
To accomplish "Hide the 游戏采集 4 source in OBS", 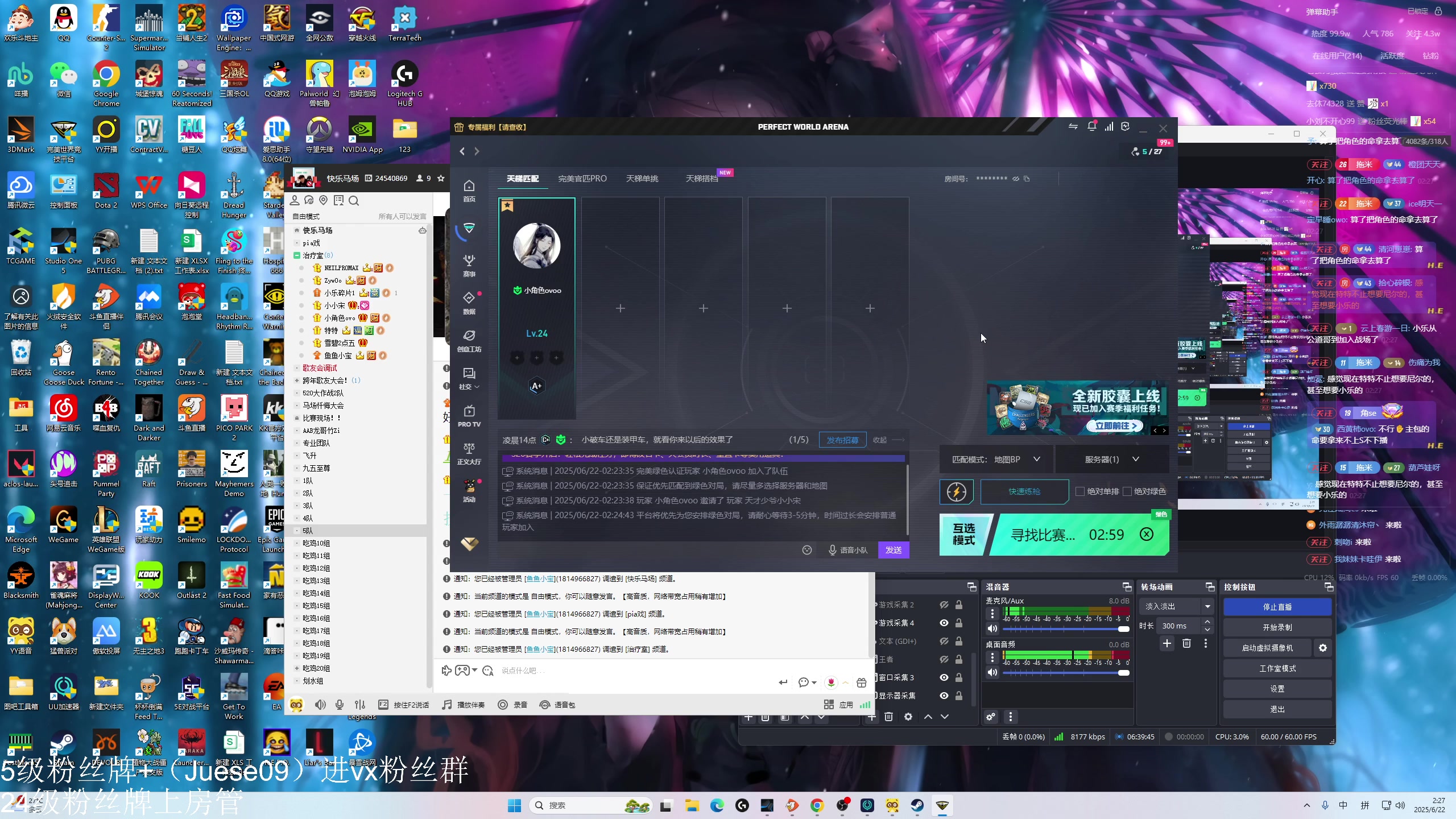I will click(944, 623).
